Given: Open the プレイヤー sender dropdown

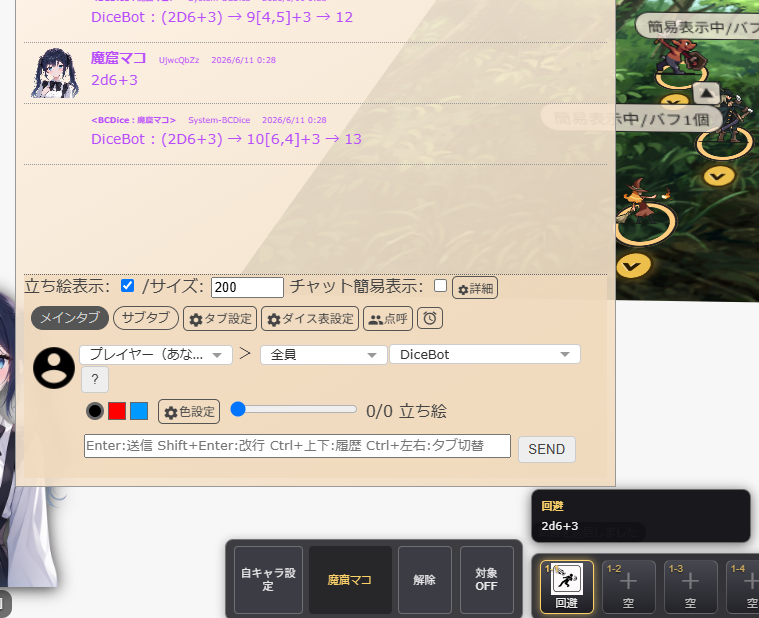Looking at the screenshot, I should 156,355.
